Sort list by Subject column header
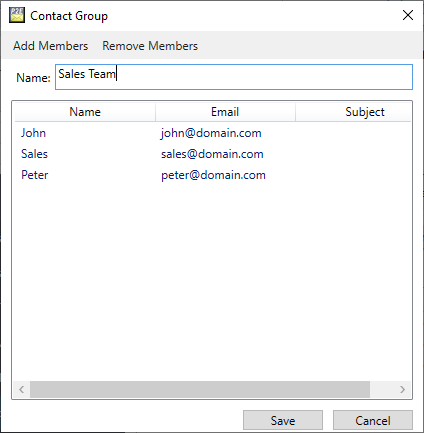 pos(353,112)
